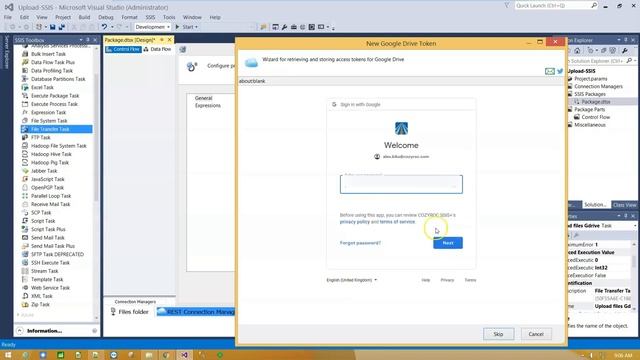Click the blue Next button

[x=448, y=243]
